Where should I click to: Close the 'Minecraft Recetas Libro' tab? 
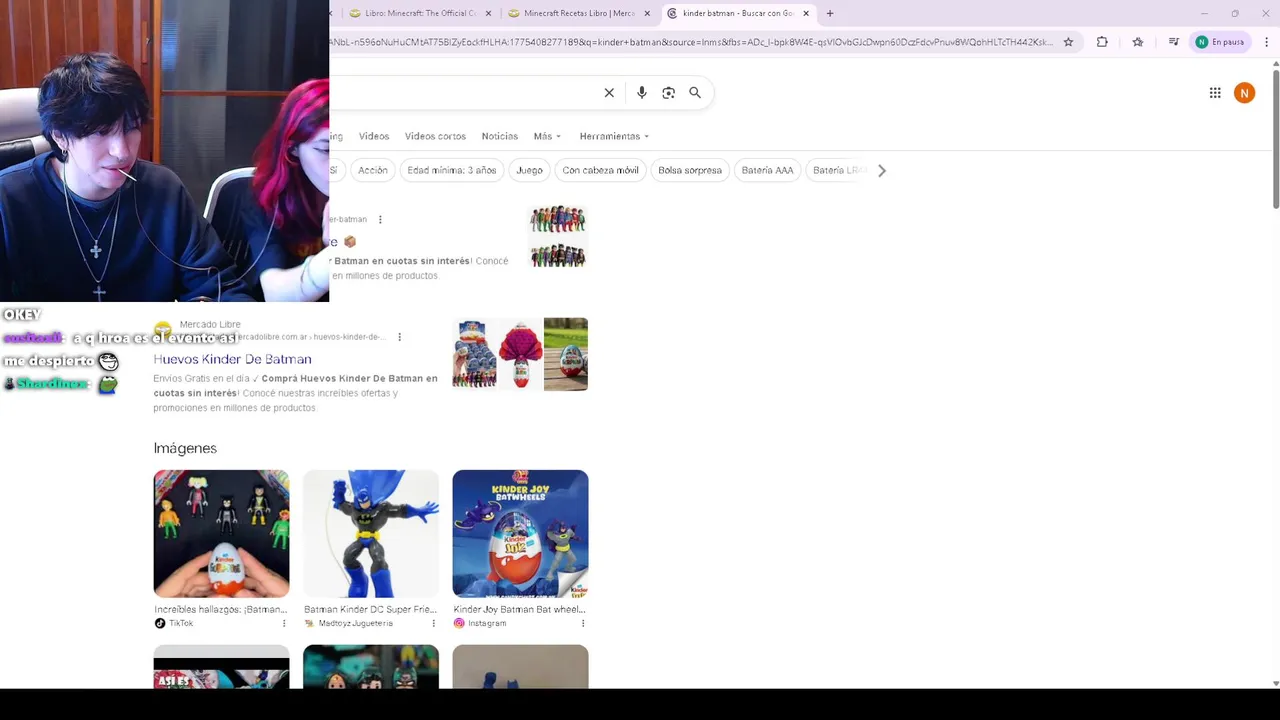click(647, 13)
